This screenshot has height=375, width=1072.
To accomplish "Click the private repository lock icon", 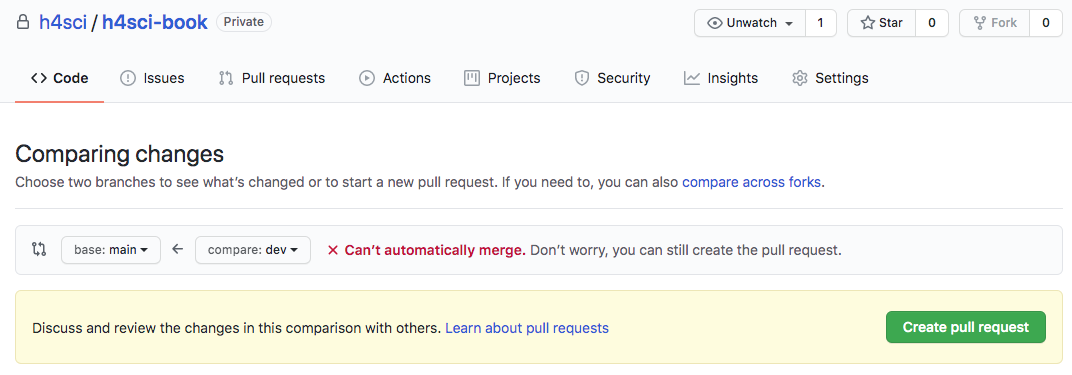I will click(23, 23).
